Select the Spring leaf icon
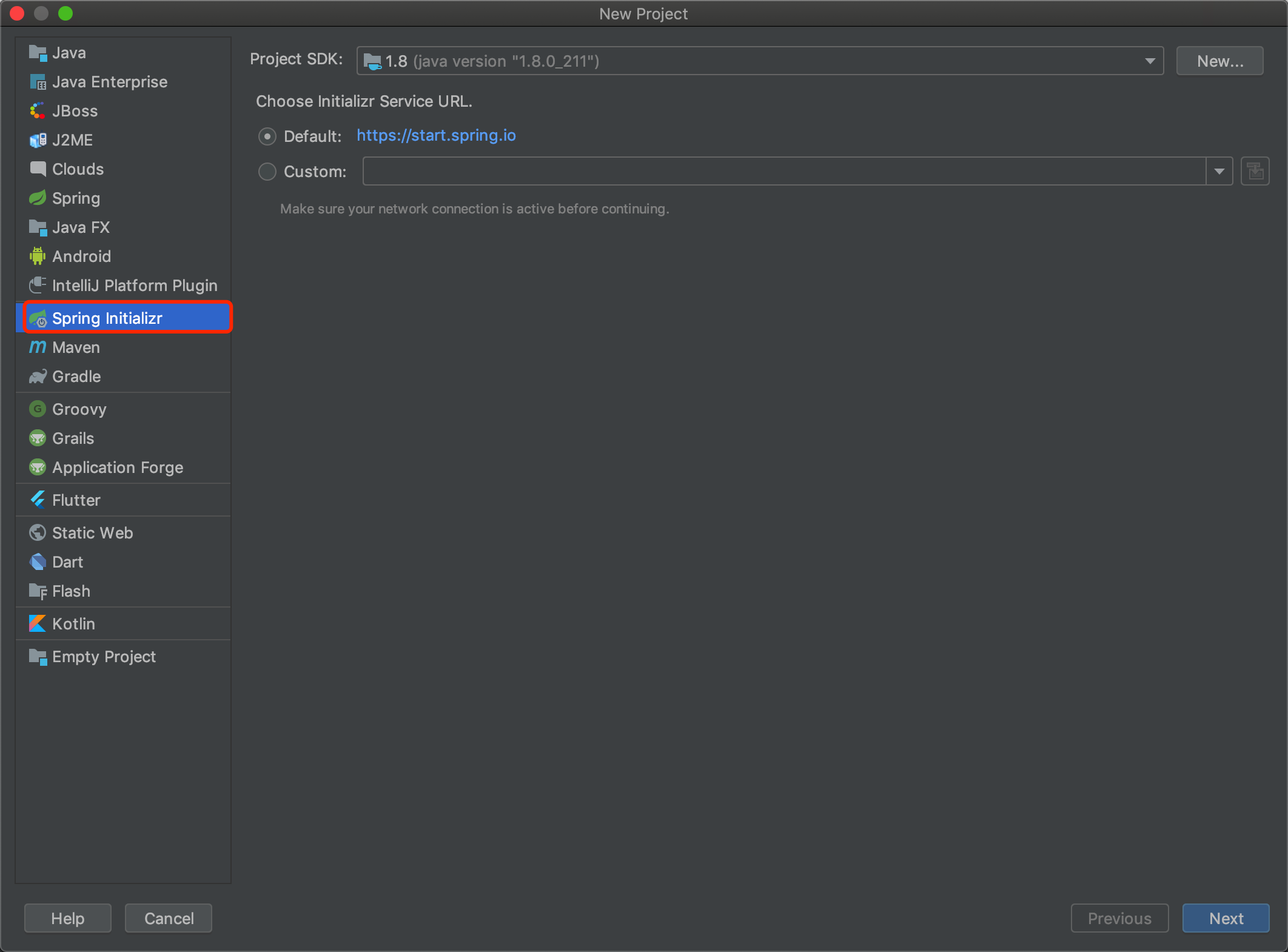Viewport: 1288px width, 952px height. (x=38, y=198)
